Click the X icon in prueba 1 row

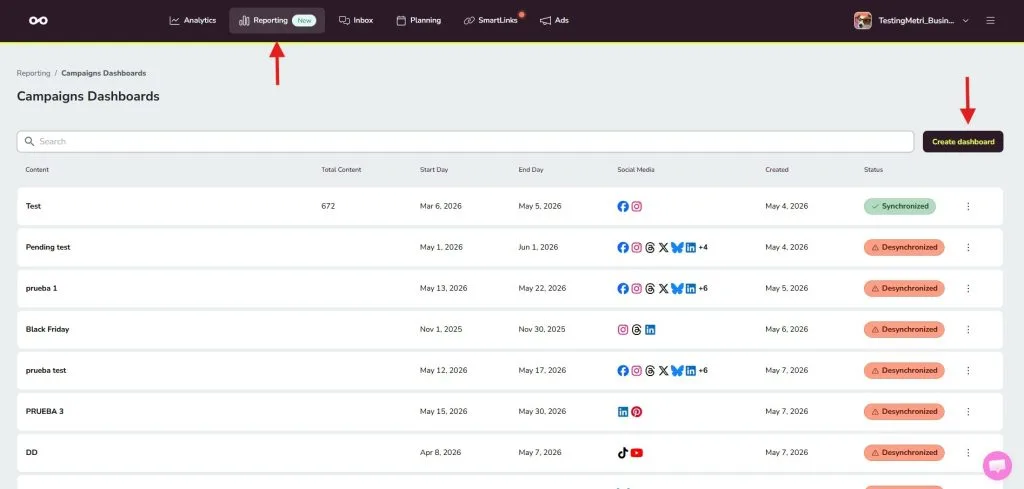pos(664,289)
